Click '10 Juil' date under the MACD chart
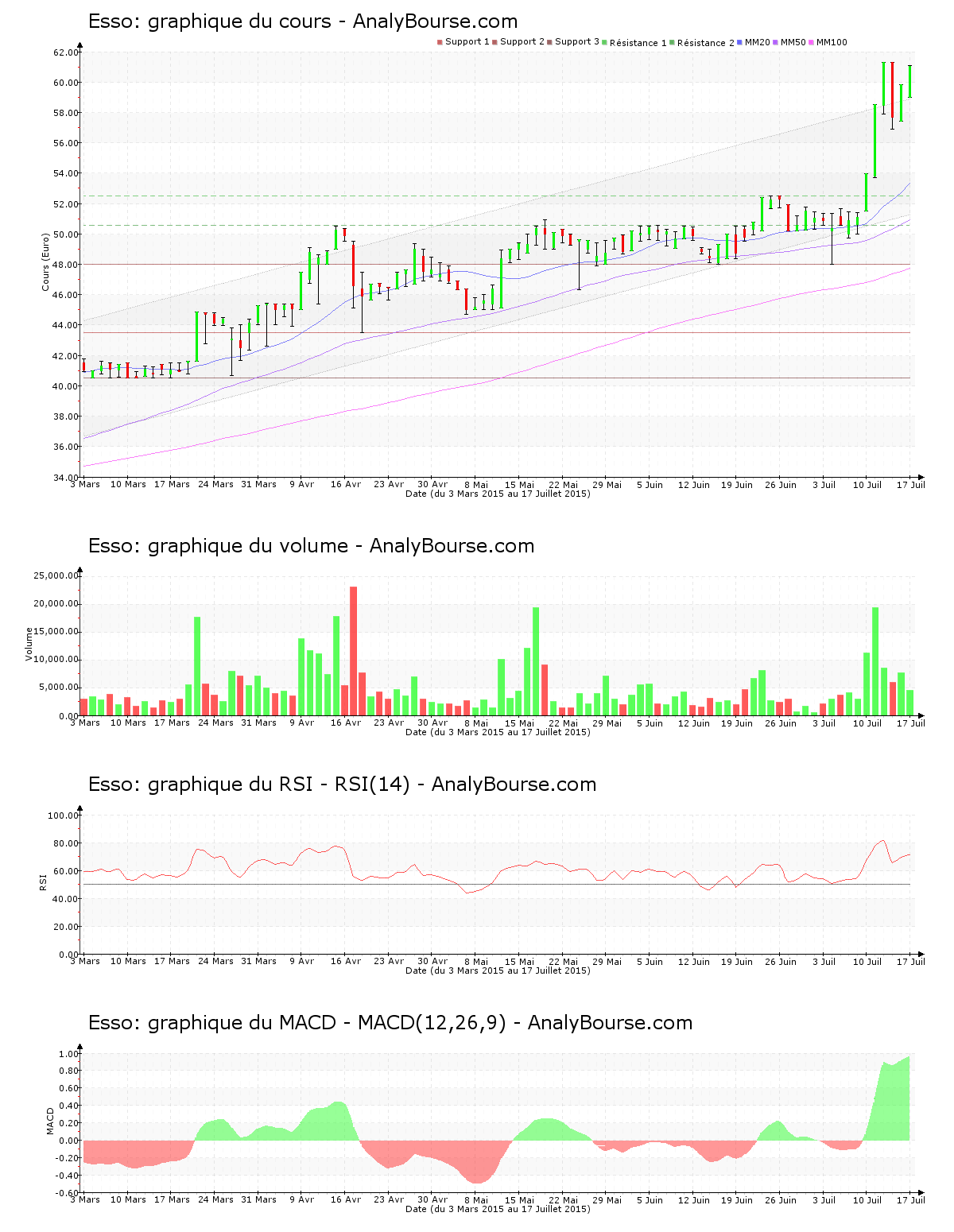The width and height of the screenshot is (954, 1232). (x=867, y=1199)
